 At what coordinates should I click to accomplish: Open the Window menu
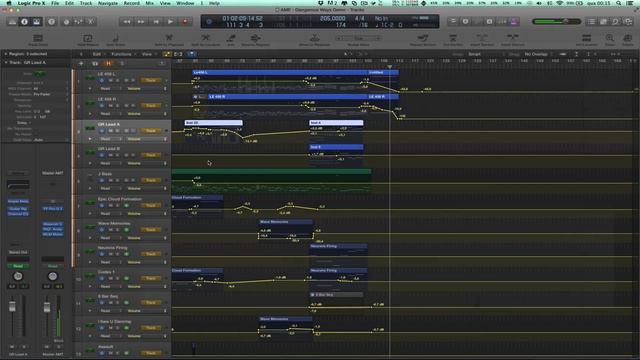185,3
